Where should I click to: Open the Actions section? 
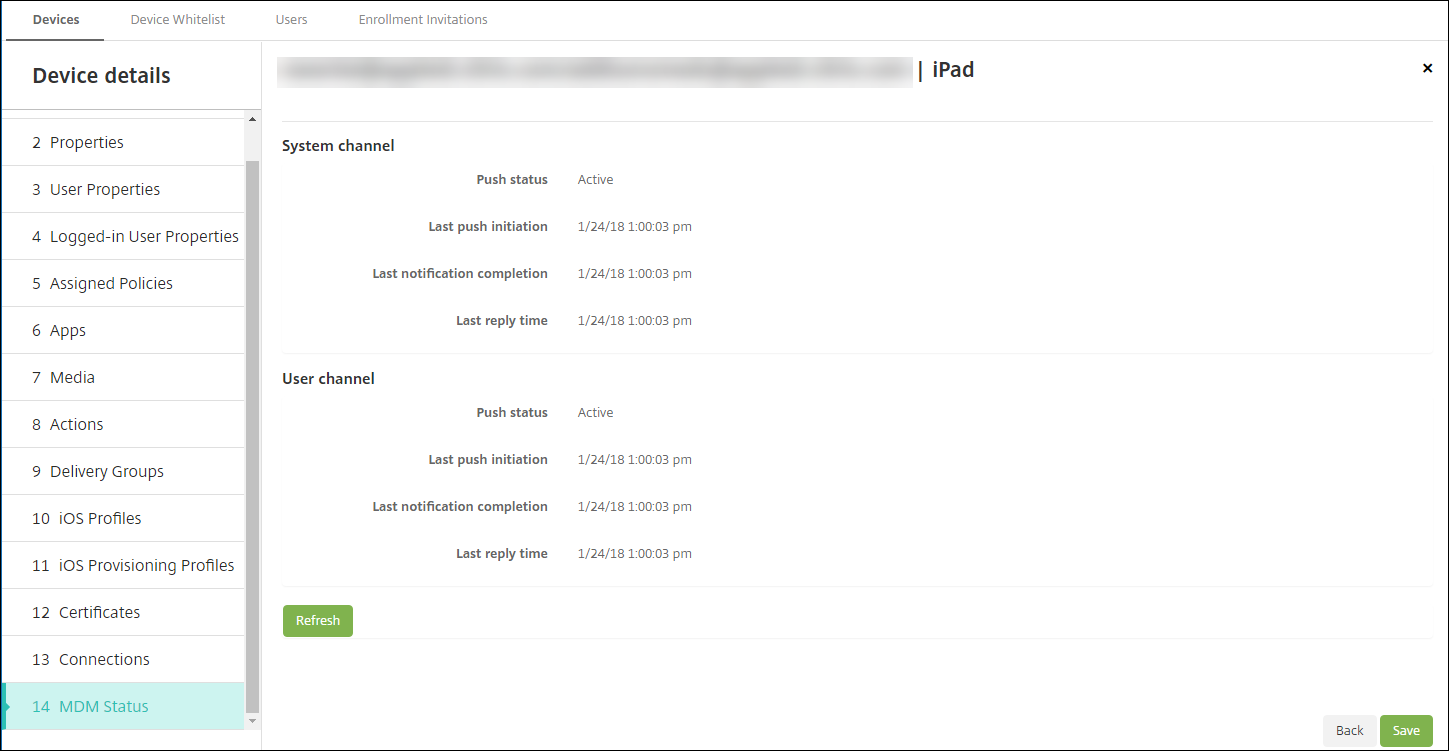[123, 424]
